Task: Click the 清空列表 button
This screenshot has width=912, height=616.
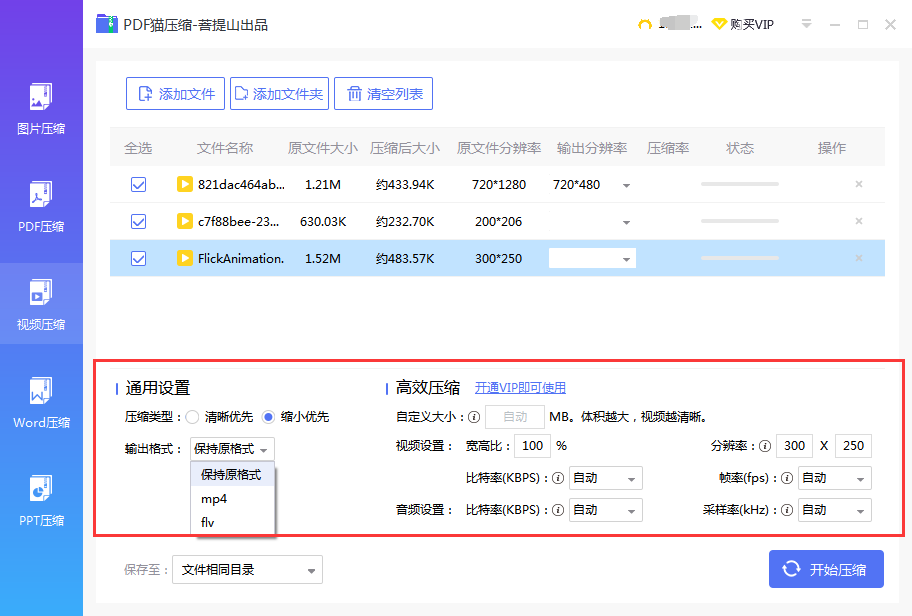Action: pyautogui.click(x=383, y=94)
